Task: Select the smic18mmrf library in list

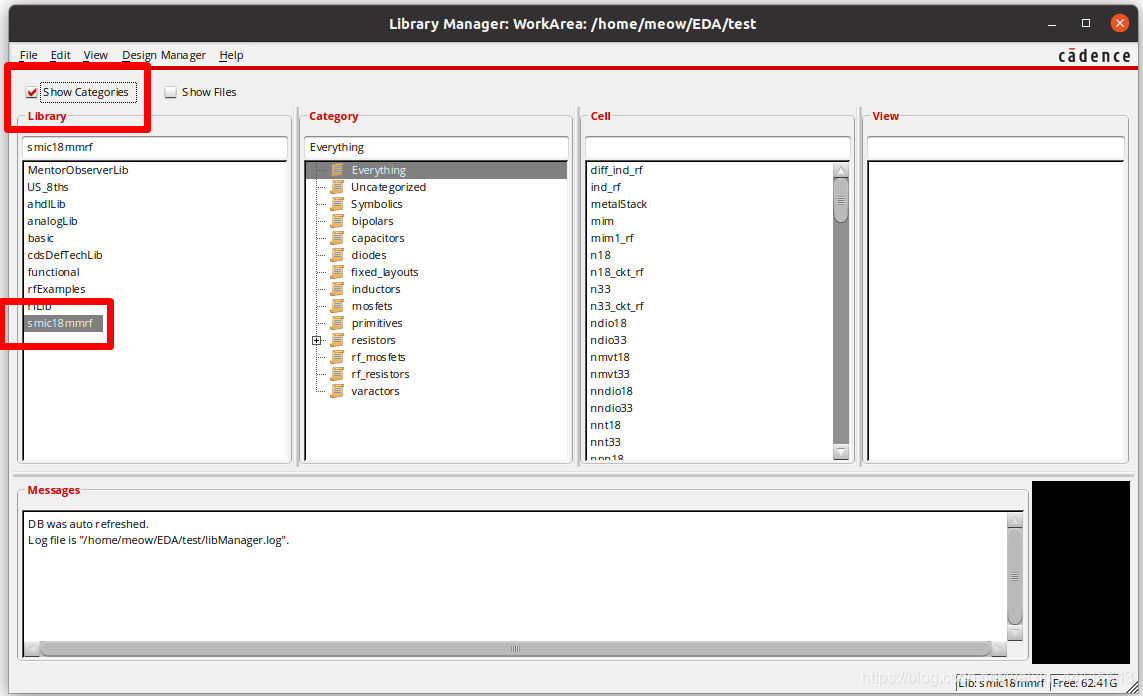Action: (63, 323)
